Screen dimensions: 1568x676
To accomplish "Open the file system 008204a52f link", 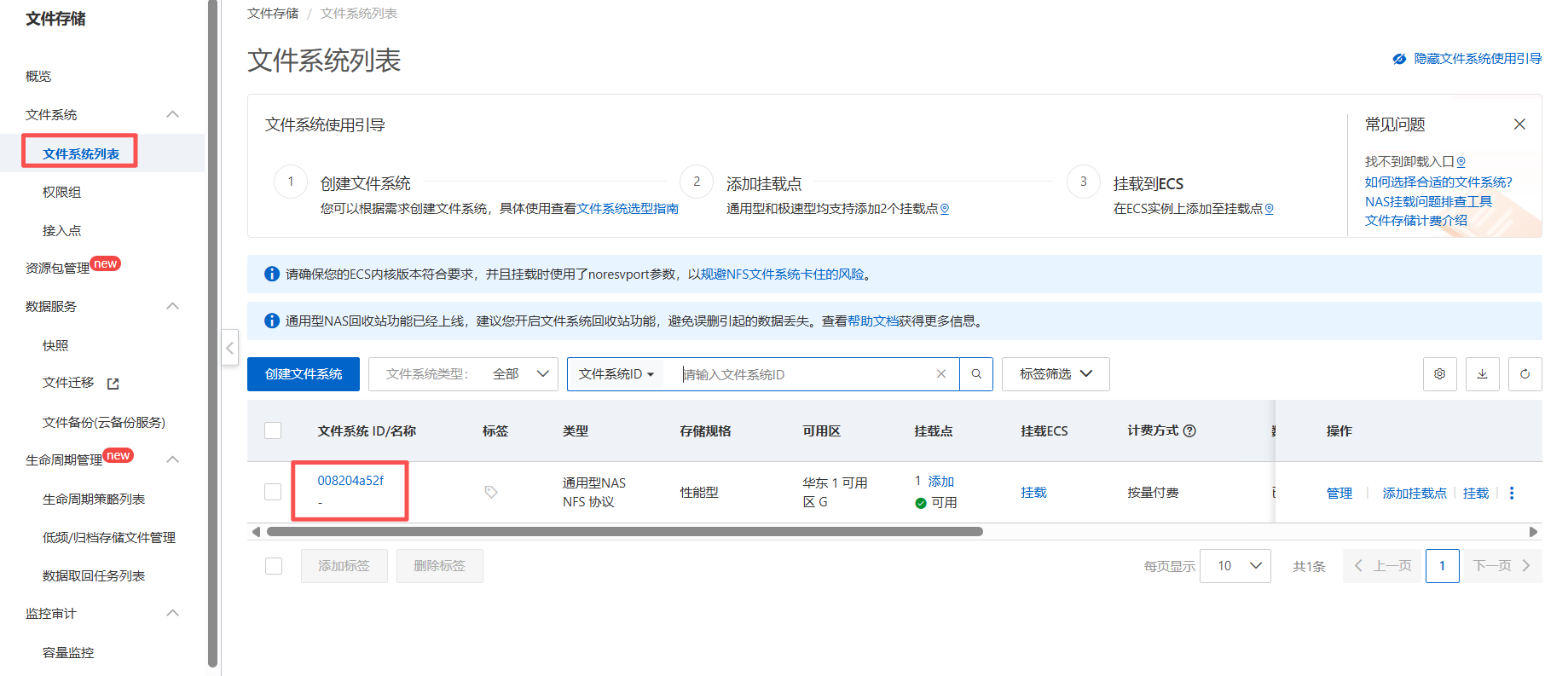I will coord(350,481).
